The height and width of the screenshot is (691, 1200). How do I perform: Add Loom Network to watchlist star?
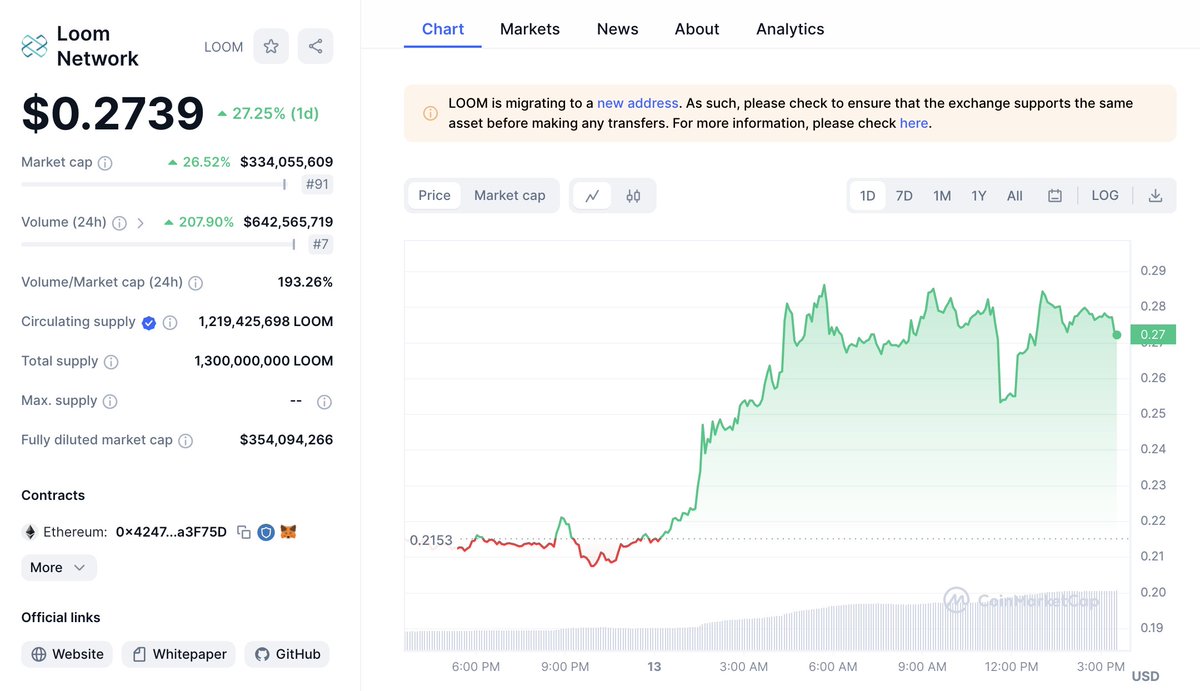click(x=270, y=46)
